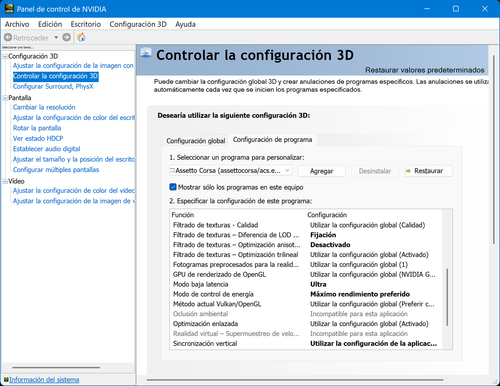Image resolution: width=500 pixels, height=386 pixels.
Task: Toggle Mostrar sólo los programas en este equipo
Action: tap(173, 187)
